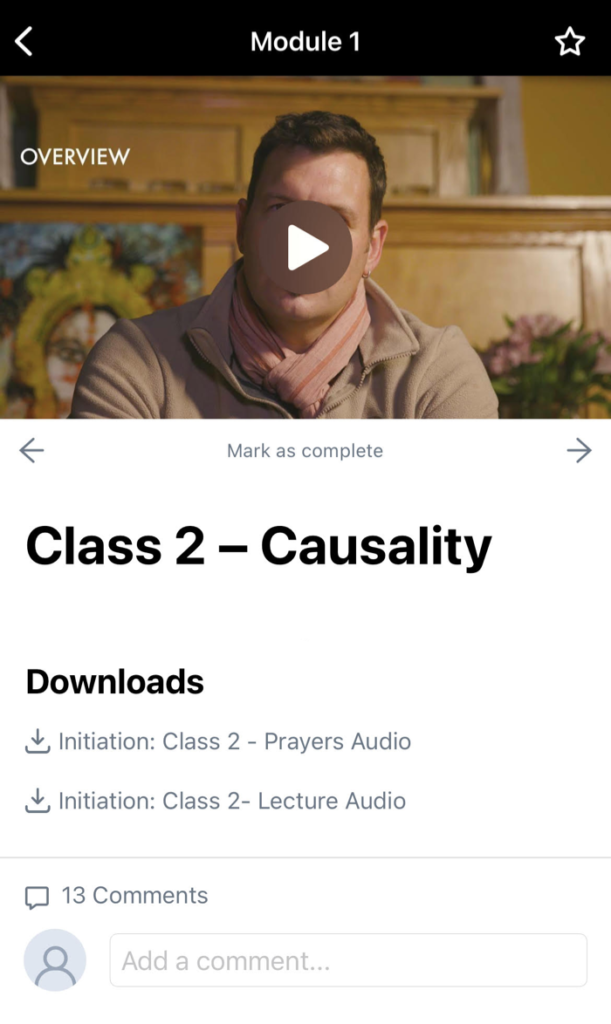Viewport: 611px width, 1024px height.
Task: Tap the OVERVIEW label on the video
Action: 75,157
